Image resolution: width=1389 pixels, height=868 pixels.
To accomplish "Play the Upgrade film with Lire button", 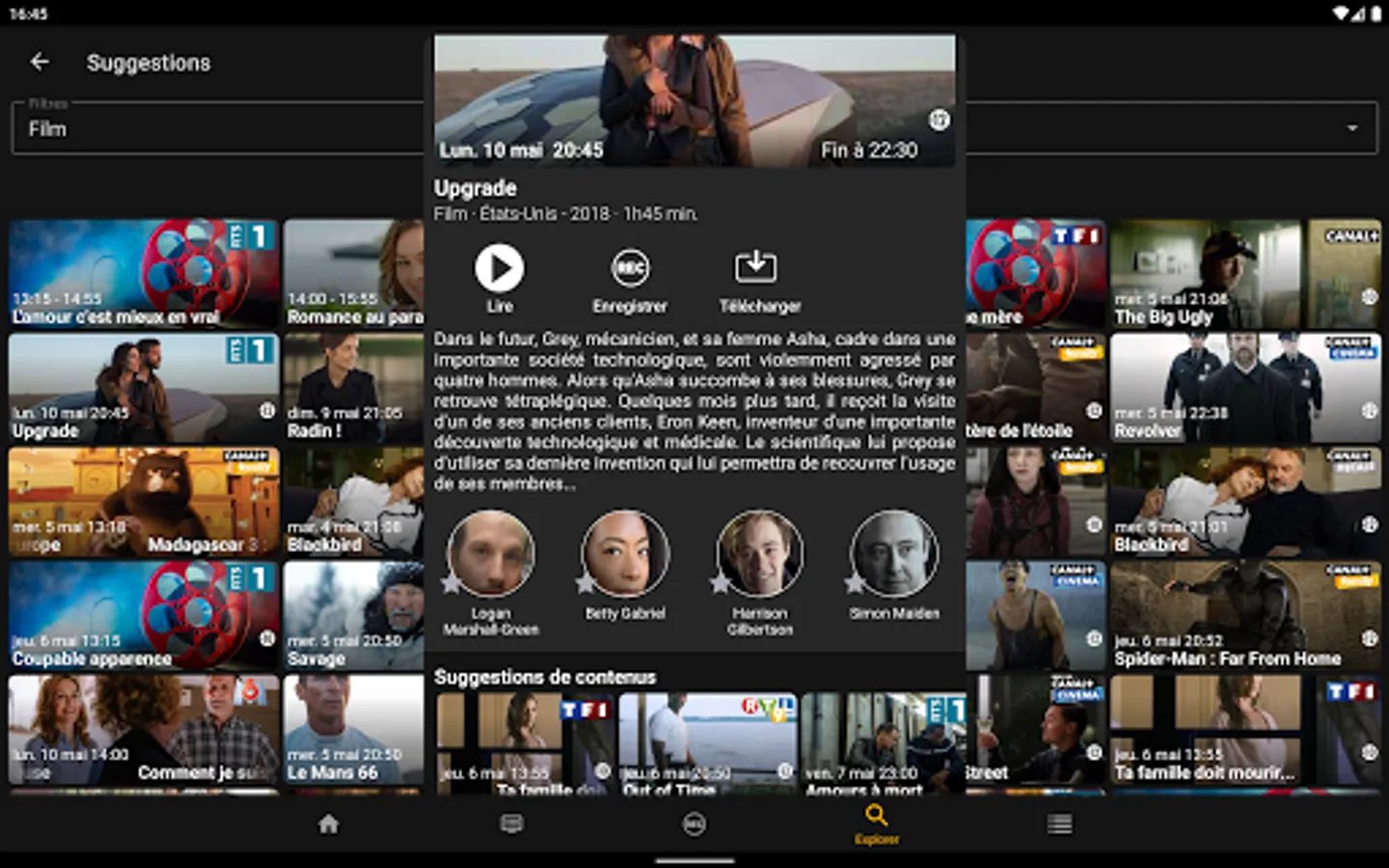I will (500, 268).
